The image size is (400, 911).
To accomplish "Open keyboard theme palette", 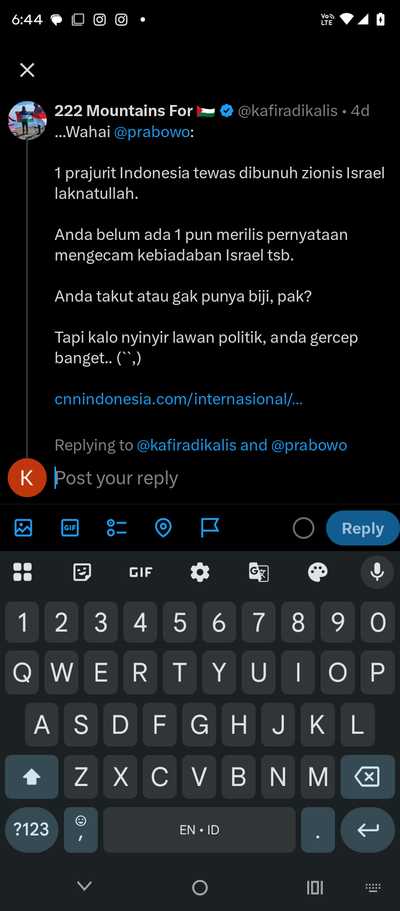I will click(317, 572).
